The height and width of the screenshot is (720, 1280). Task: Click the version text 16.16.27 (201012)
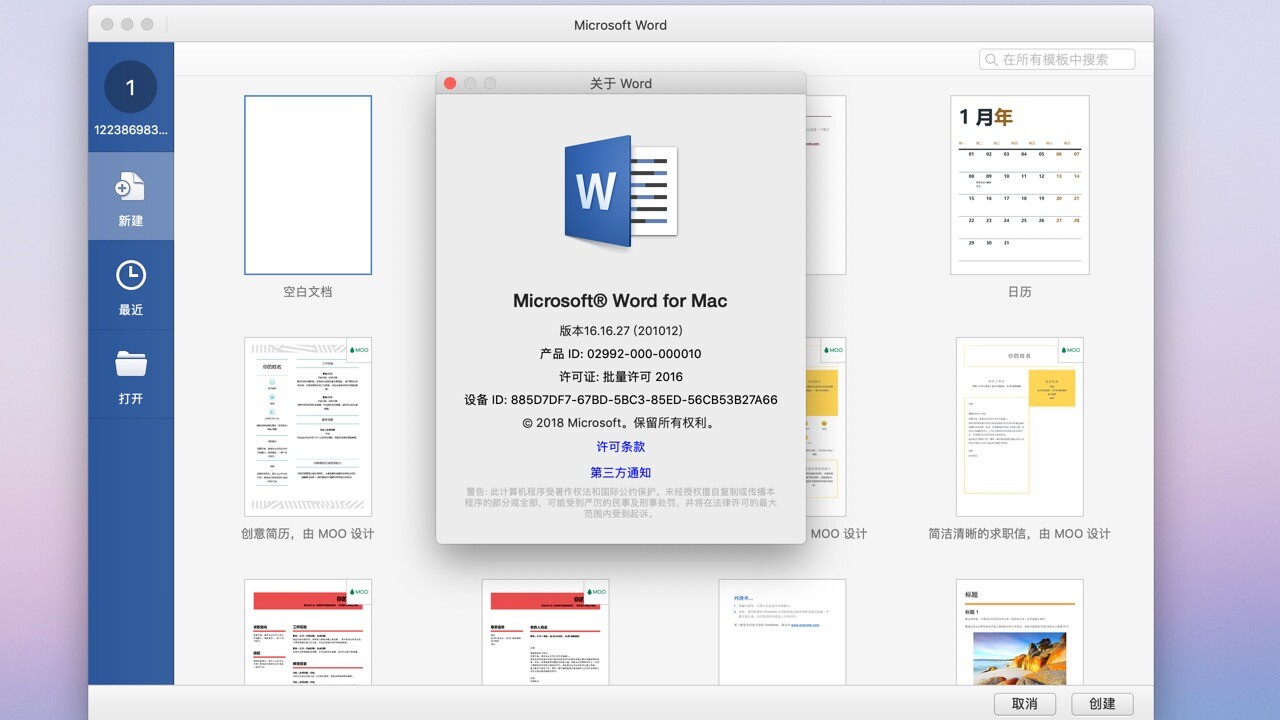[621, 330]
